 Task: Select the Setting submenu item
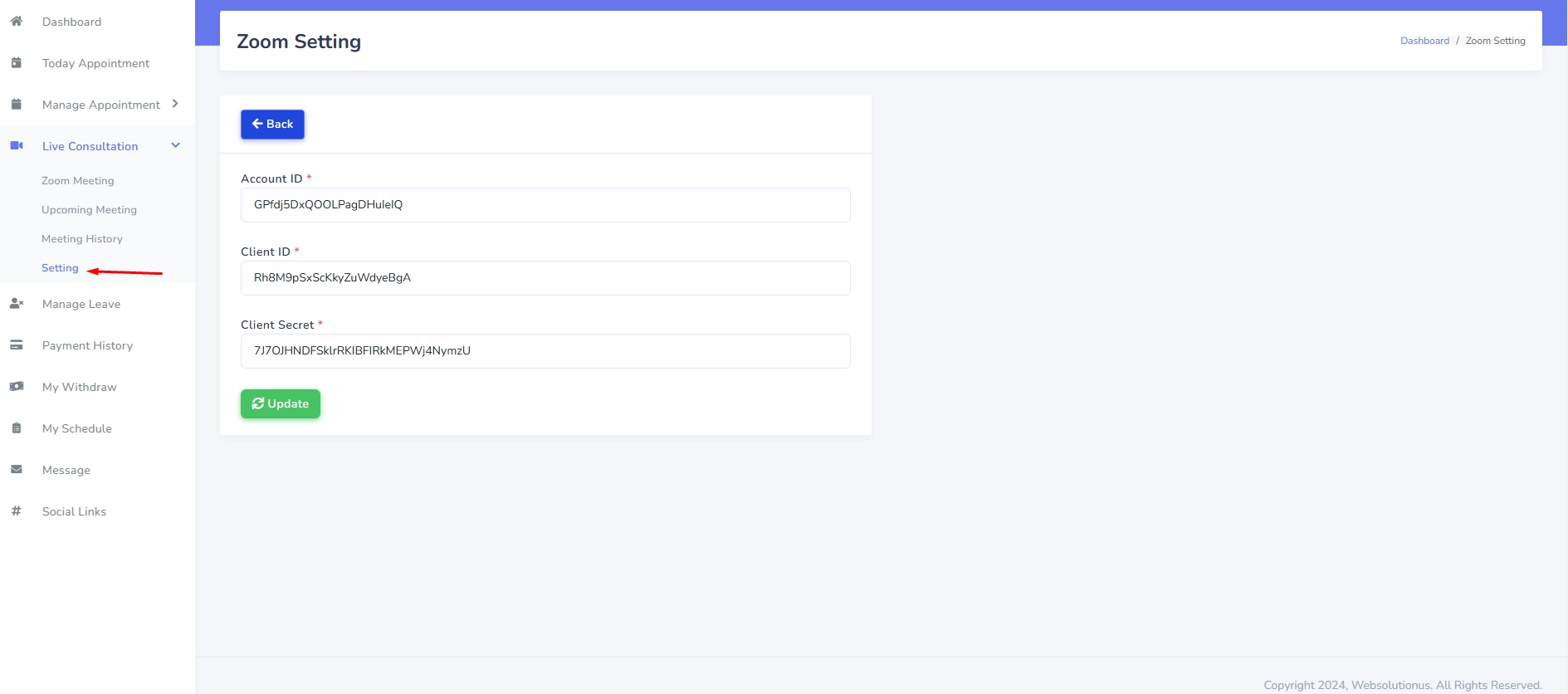tap(60, 268)
